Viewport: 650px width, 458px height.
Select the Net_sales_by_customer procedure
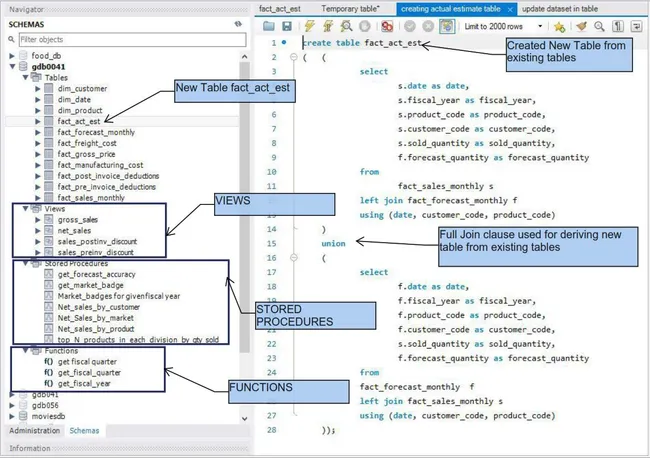tap(99, 307)
